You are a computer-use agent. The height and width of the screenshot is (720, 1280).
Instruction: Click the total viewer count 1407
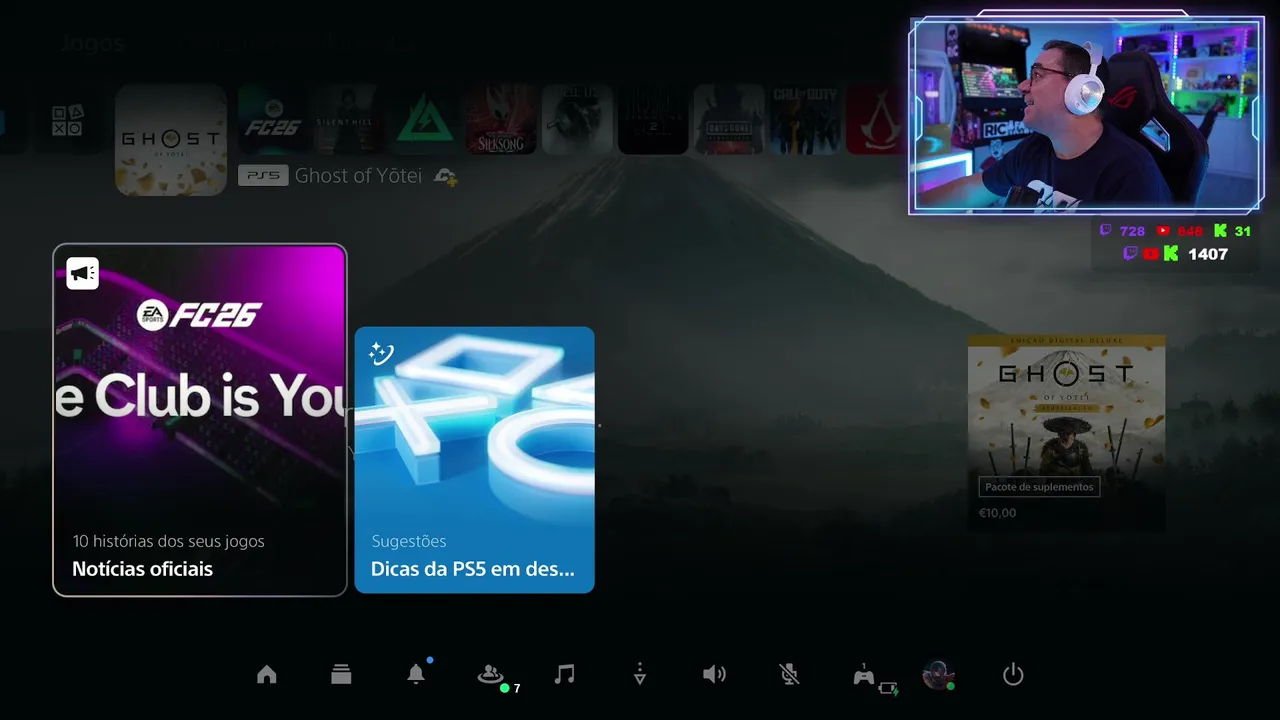[1207, 254]
